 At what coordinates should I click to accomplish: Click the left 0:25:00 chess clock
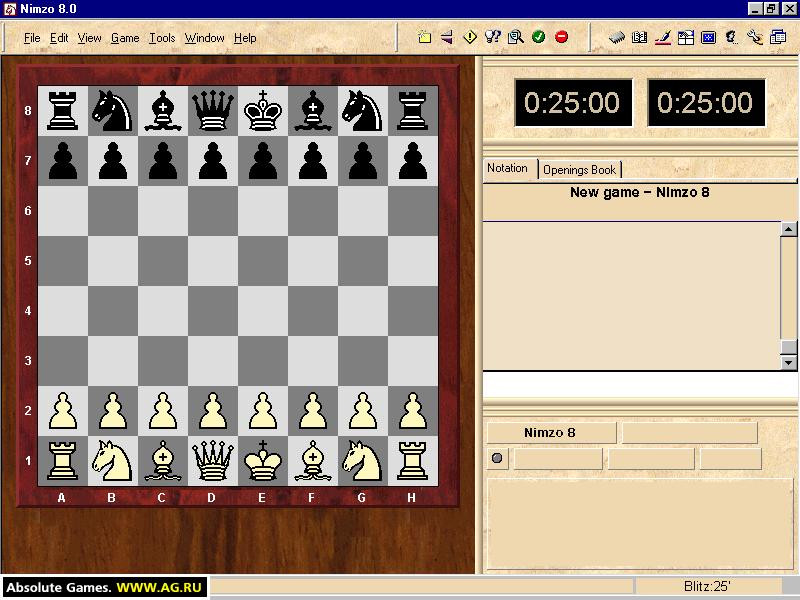pos(572,103)
